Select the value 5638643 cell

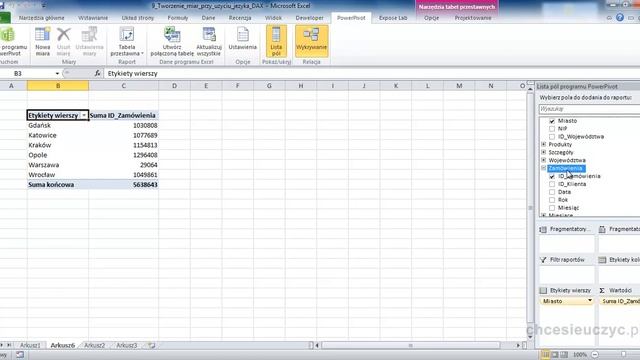tap(123, 184)
